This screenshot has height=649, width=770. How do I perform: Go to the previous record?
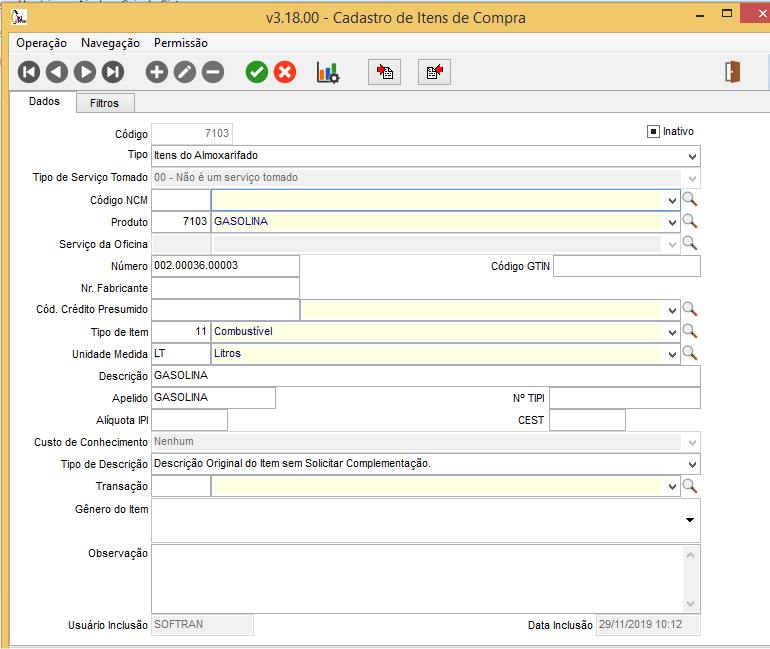57,72
